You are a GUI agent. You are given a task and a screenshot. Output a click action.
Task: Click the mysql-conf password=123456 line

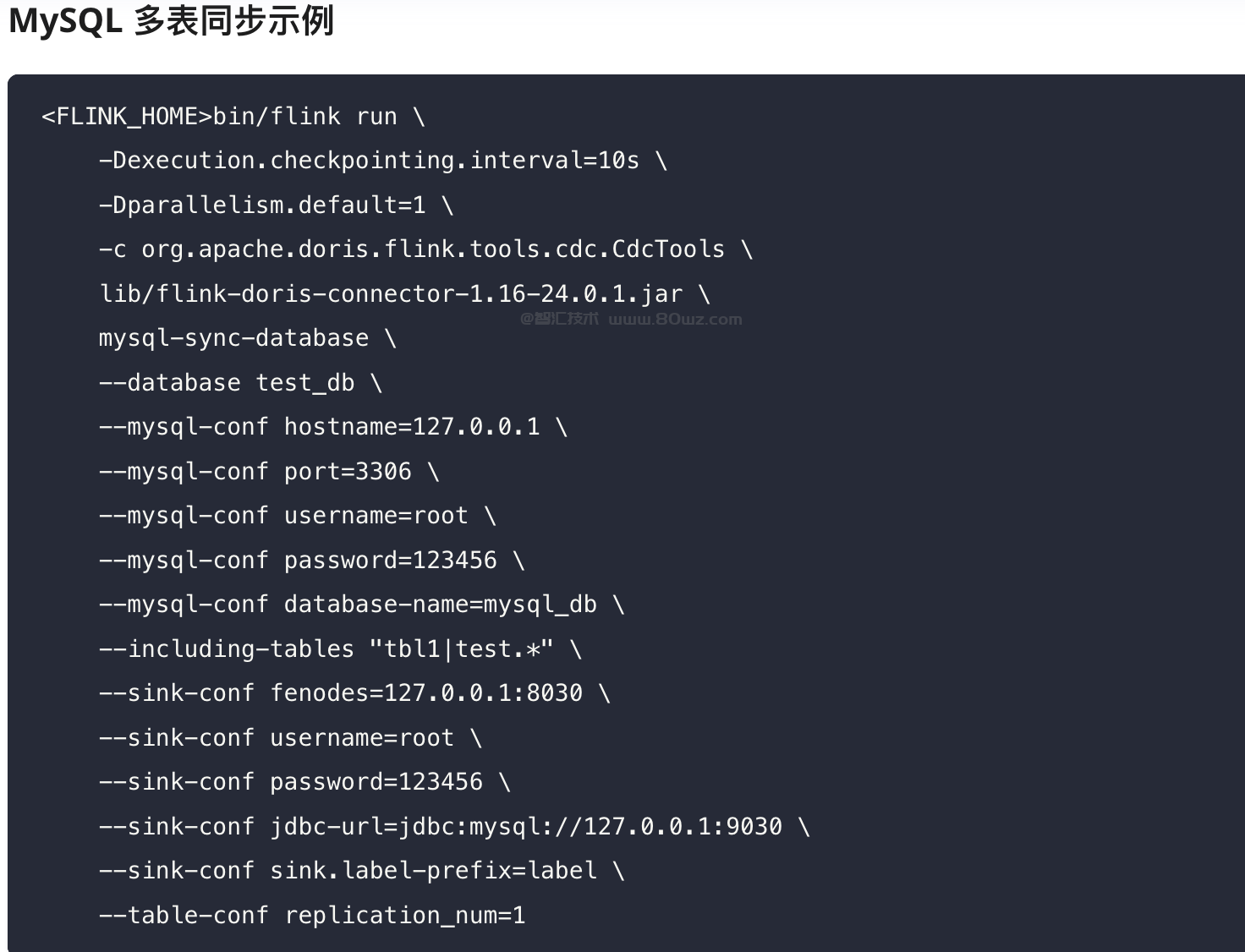coord(310,560)
